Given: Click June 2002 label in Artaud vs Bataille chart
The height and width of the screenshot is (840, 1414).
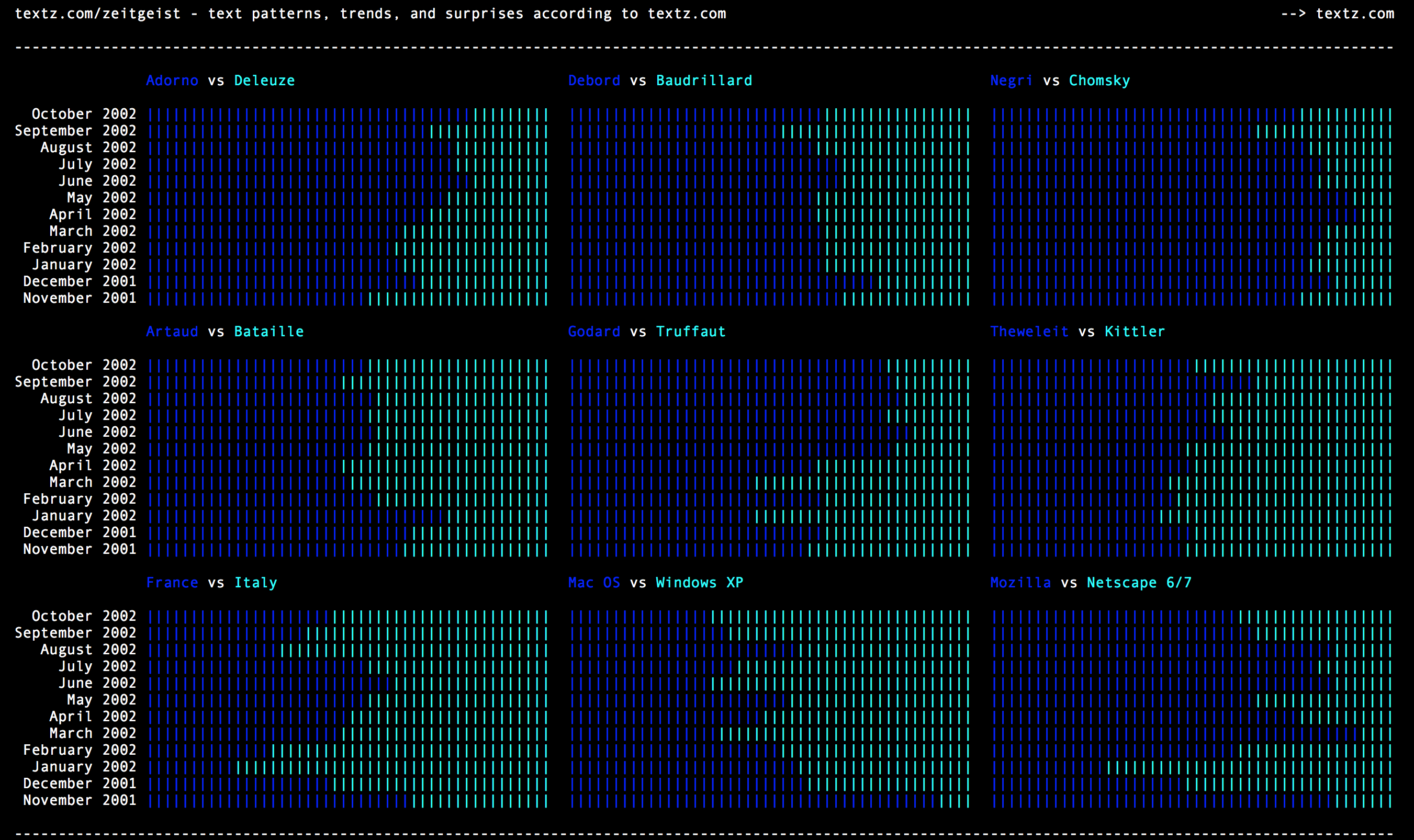Looking at the screenshot, I should (x=97, y=432).
